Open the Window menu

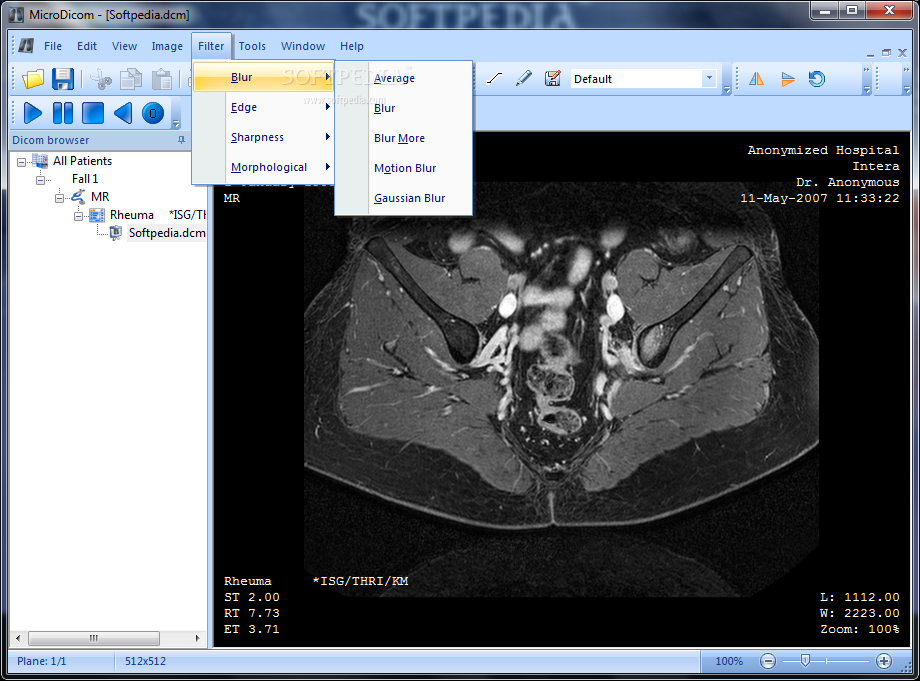303,46
